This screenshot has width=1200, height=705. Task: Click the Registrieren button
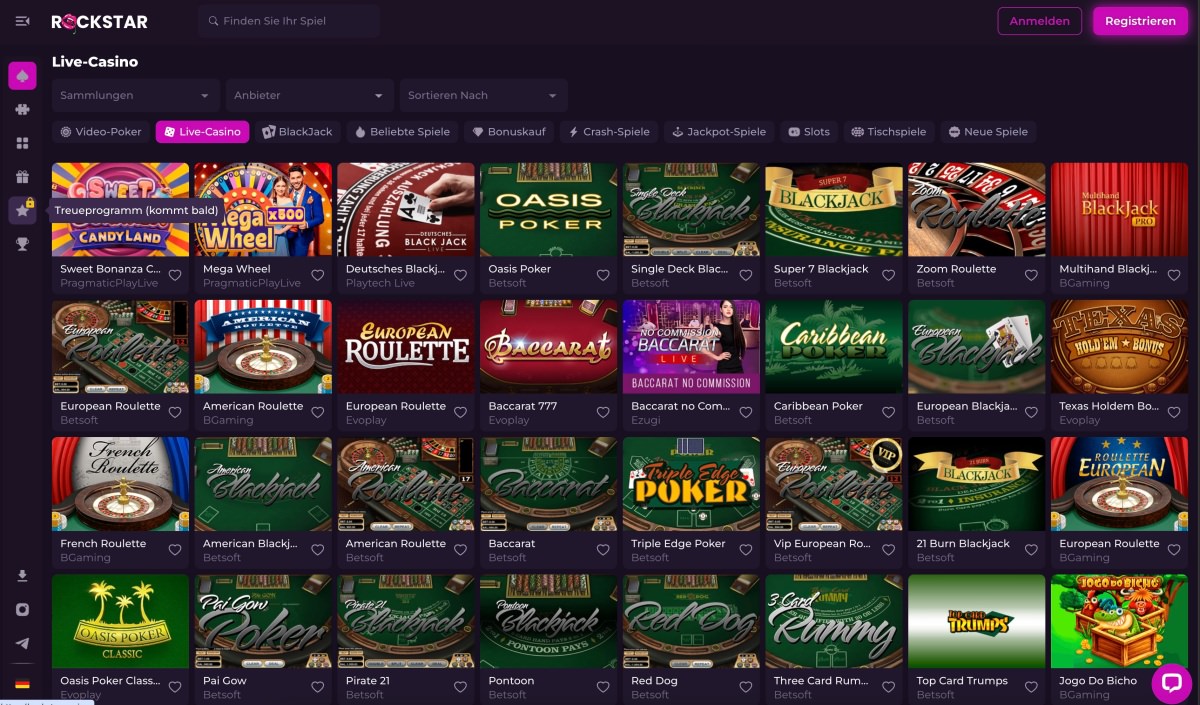coord(1140,21)
